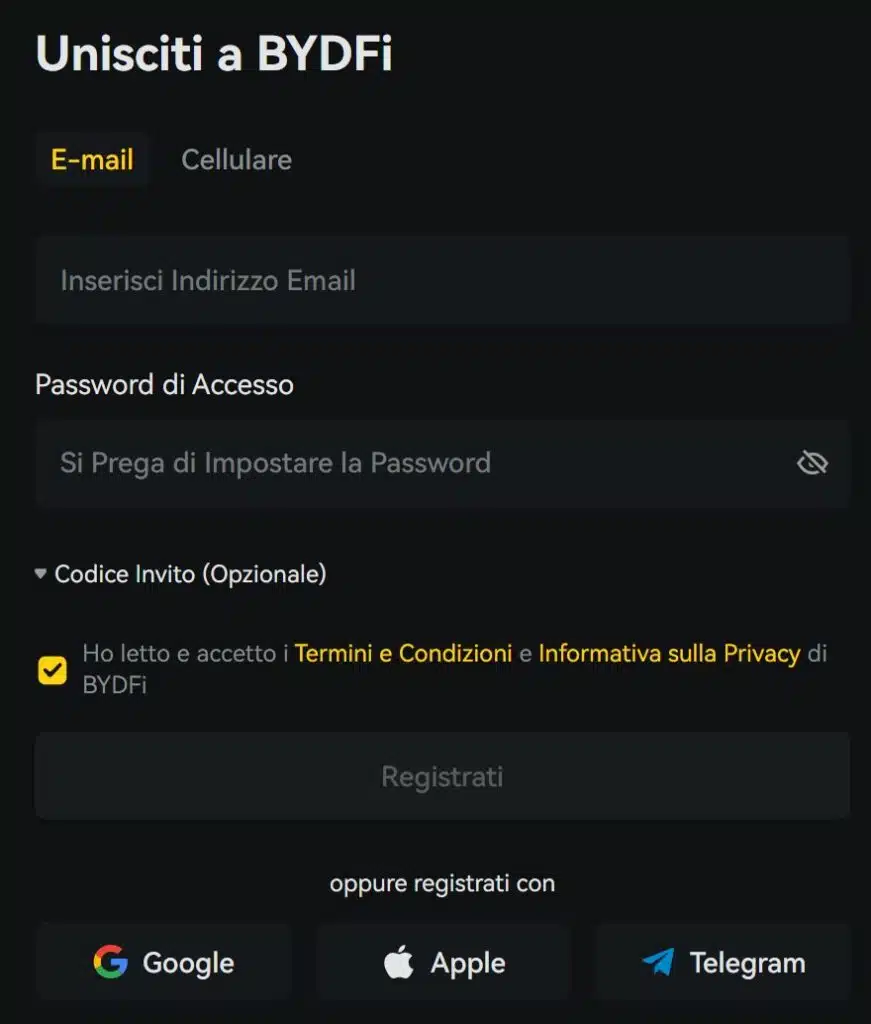
Task: Expand the Codice Invito (Opzionale) section
Action: (x=185, y=573)
